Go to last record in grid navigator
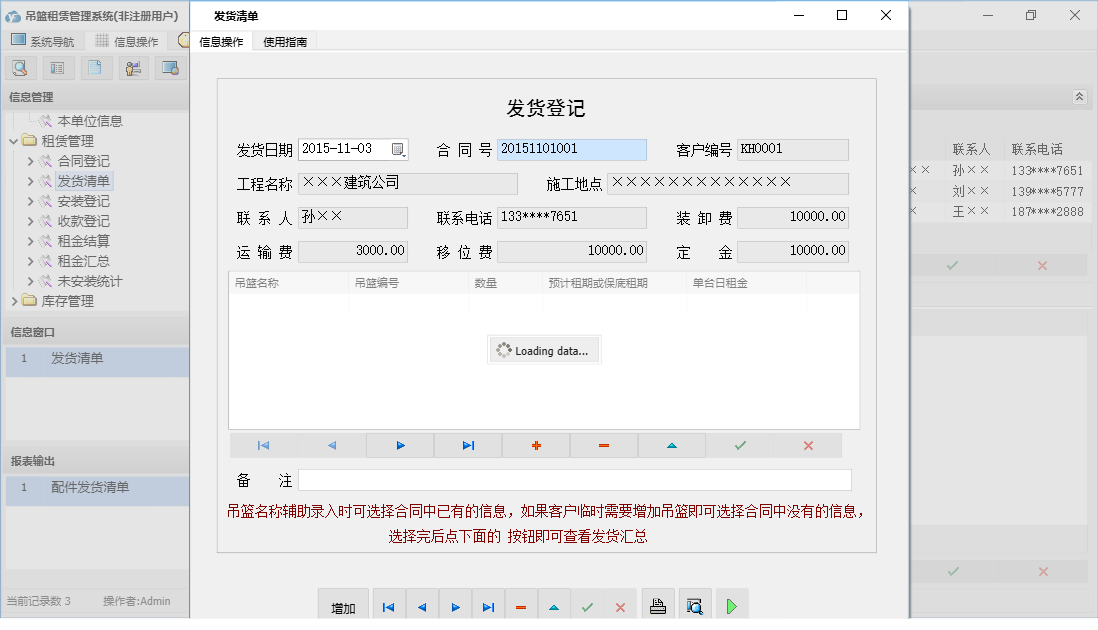Image resolution: width=1098 pixels, height=630 pixels. pos(468,445)
